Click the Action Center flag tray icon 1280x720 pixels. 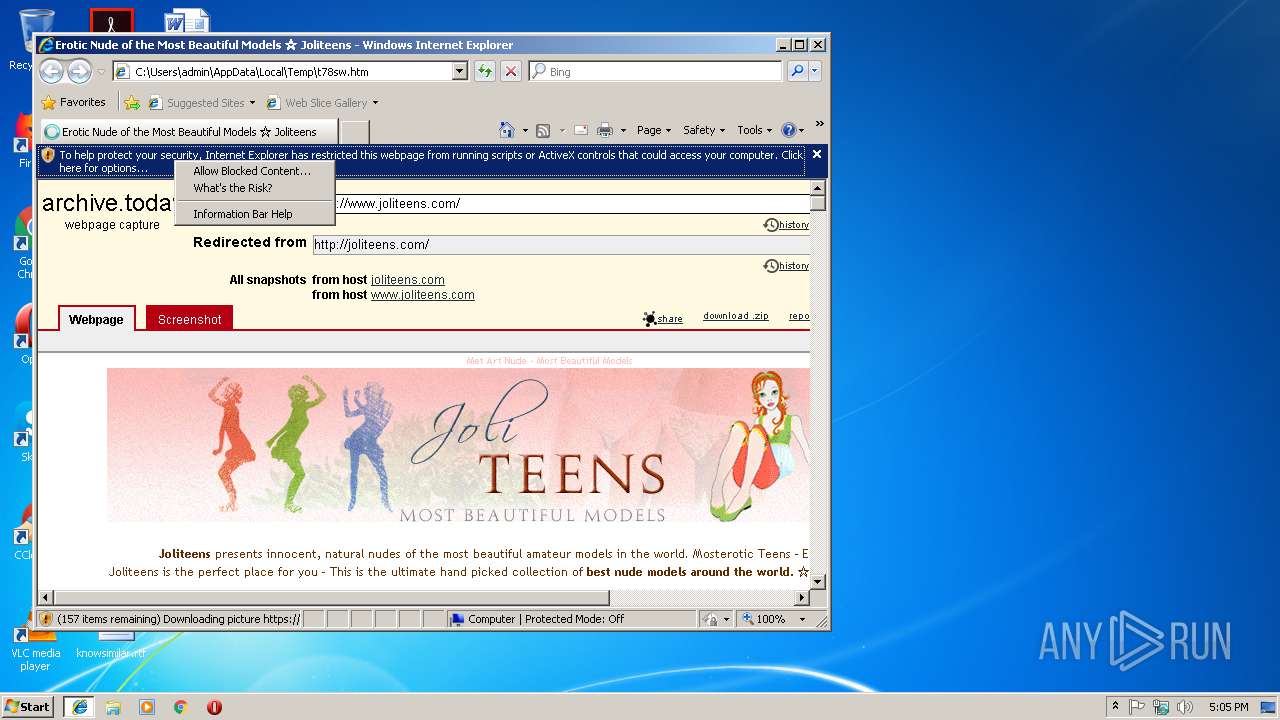coord(1137,706)
